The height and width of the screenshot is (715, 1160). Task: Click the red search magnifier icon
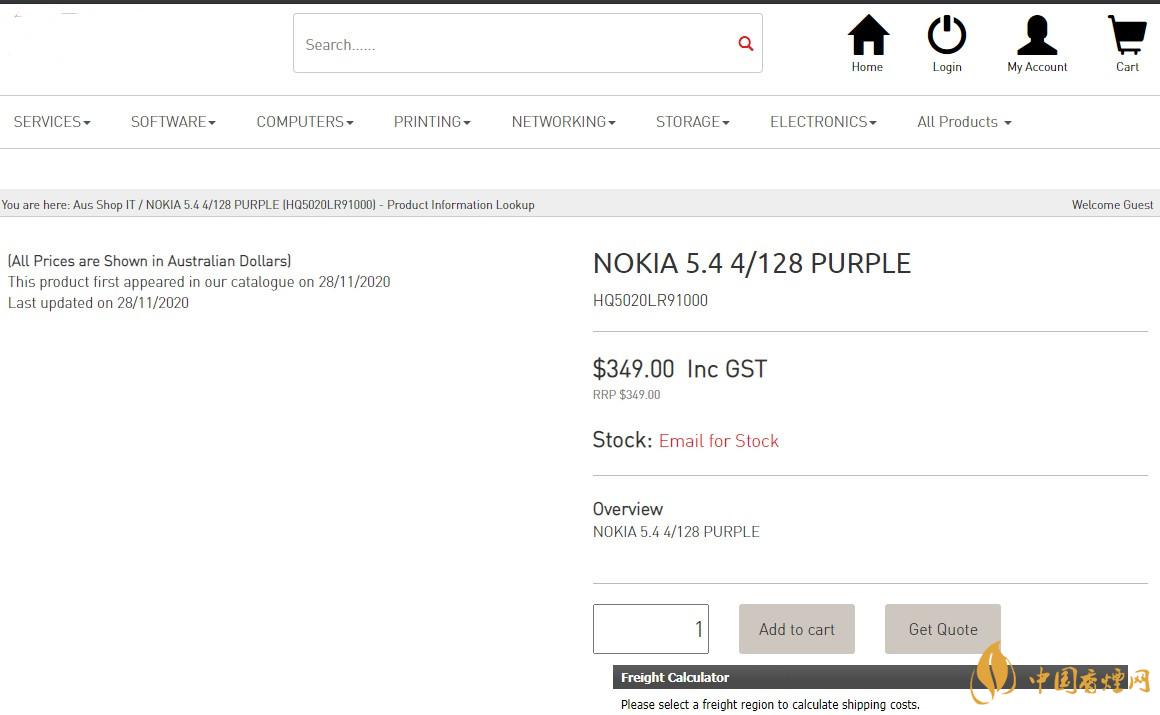click(x=745, y=43)
